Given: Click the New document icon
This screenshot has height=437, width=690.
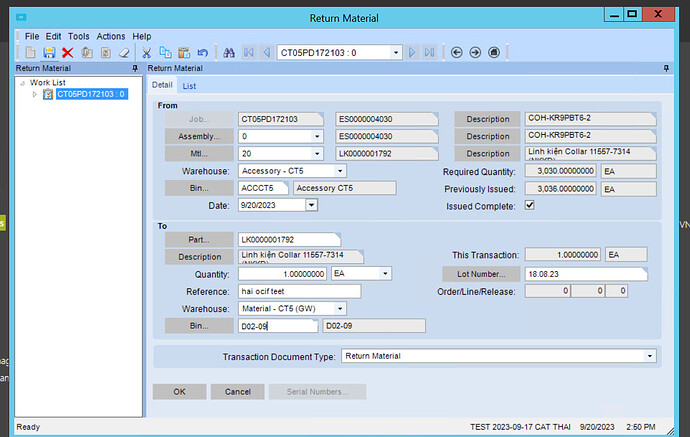Looking at the screenshot, I should point(32,52).
